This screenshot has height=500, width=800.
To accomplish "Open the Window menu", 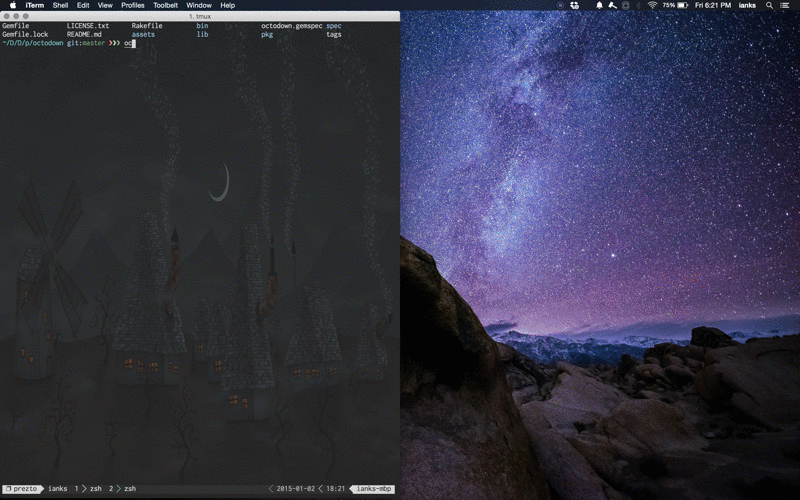I will click(x=199, y=5).
